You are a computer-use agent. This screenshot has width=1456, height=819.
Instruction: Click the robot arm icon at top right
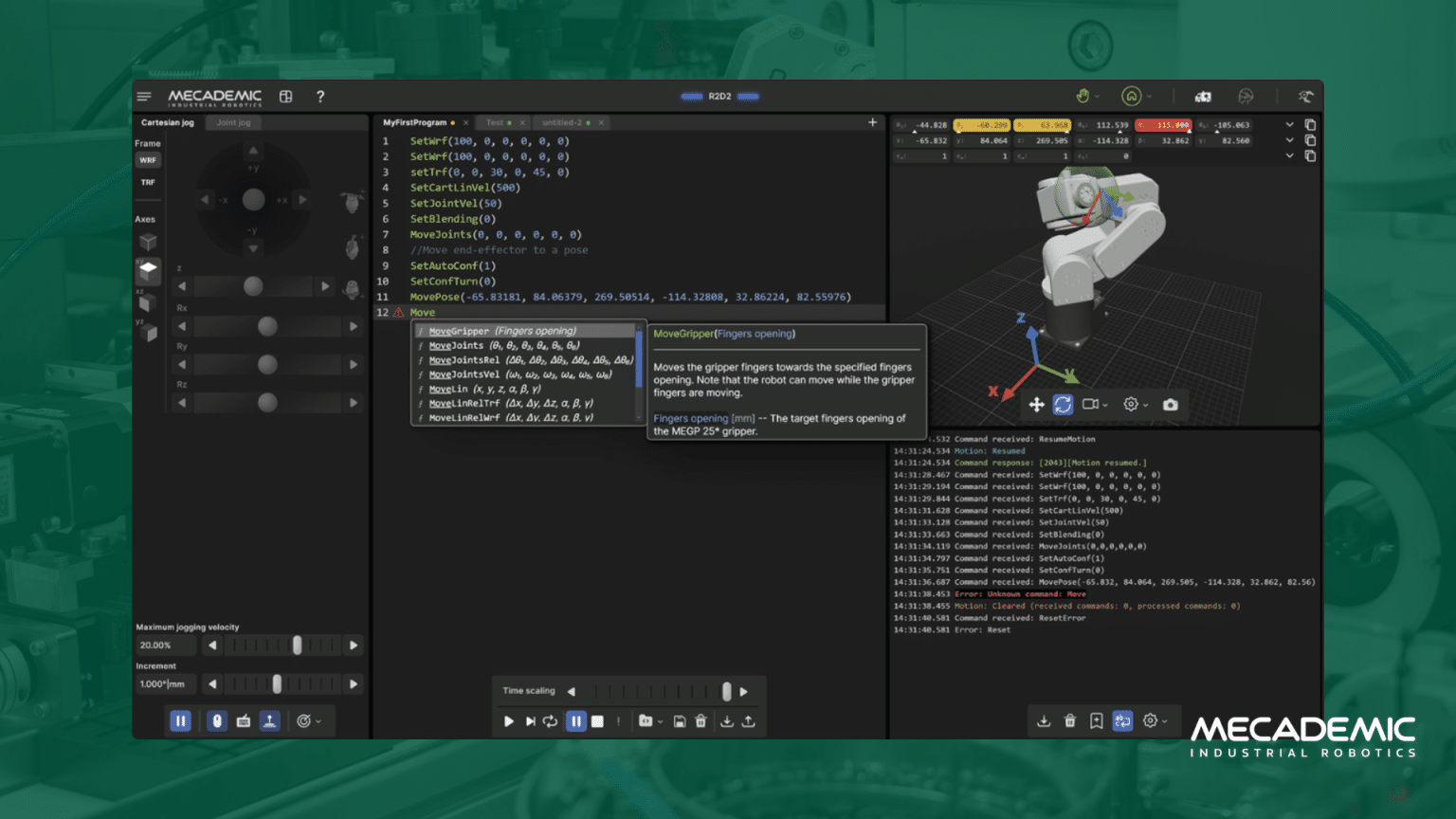pos(1305,97)
